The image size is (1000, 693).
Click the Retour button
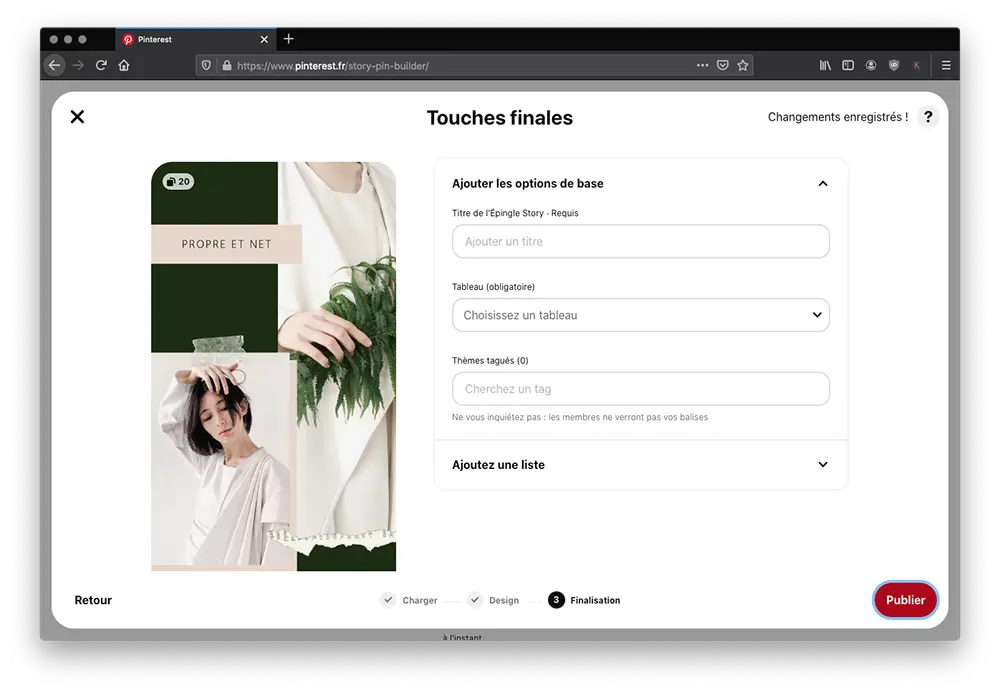tap(93, 600)
